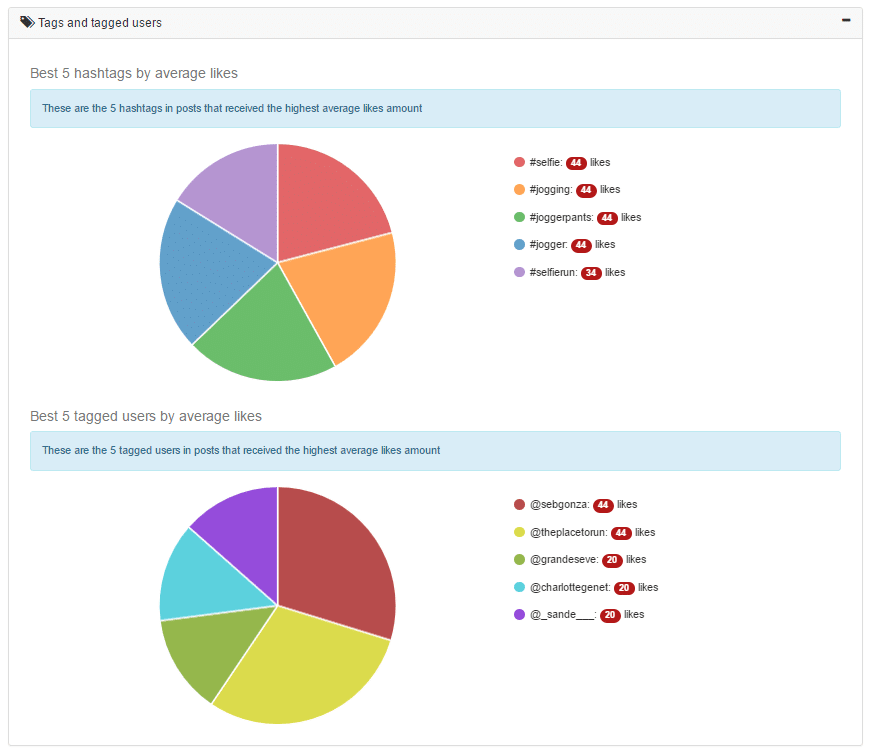Click the Tags and tagged users title
This screenshot has height=752, width=871.
coord(100,23)
